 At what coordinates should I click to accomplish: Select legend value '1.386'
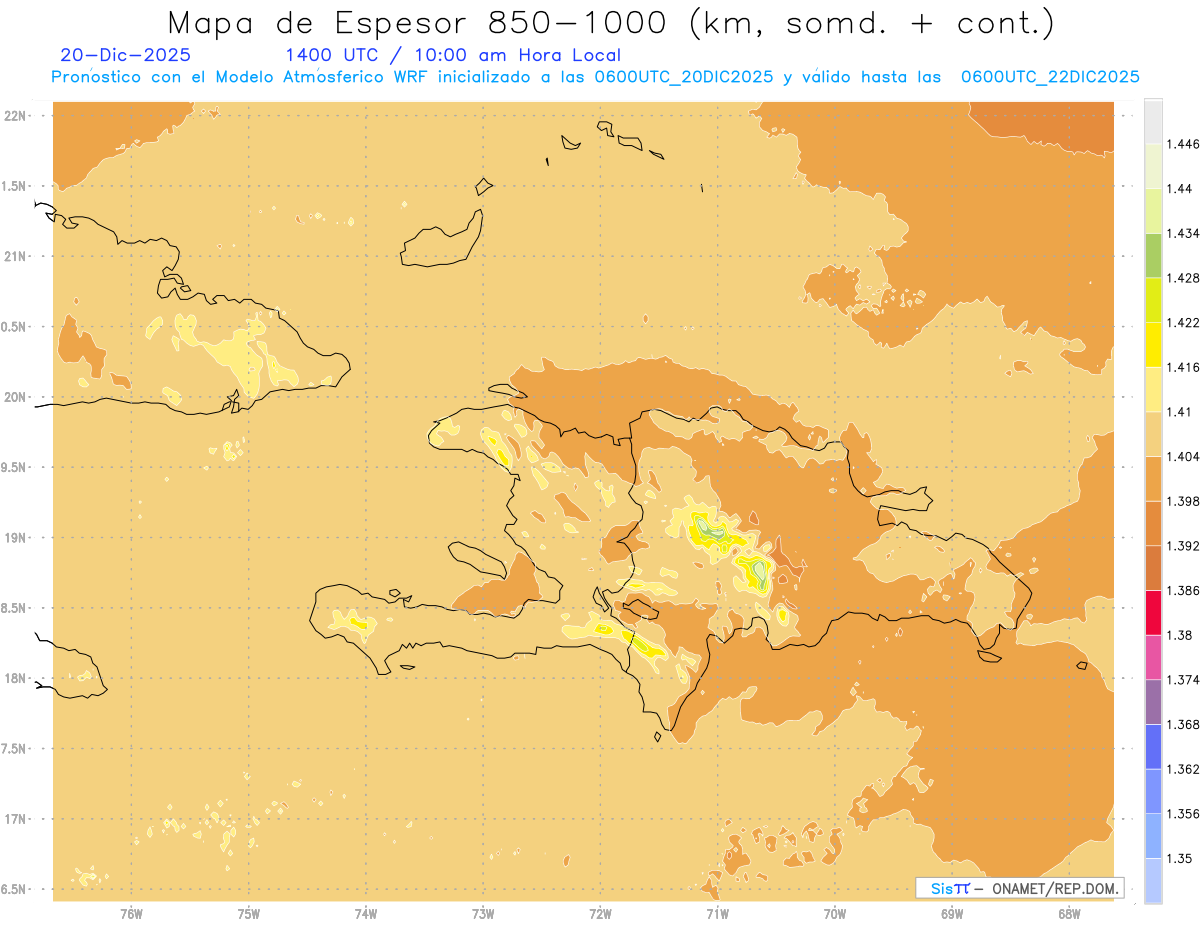1183,591
